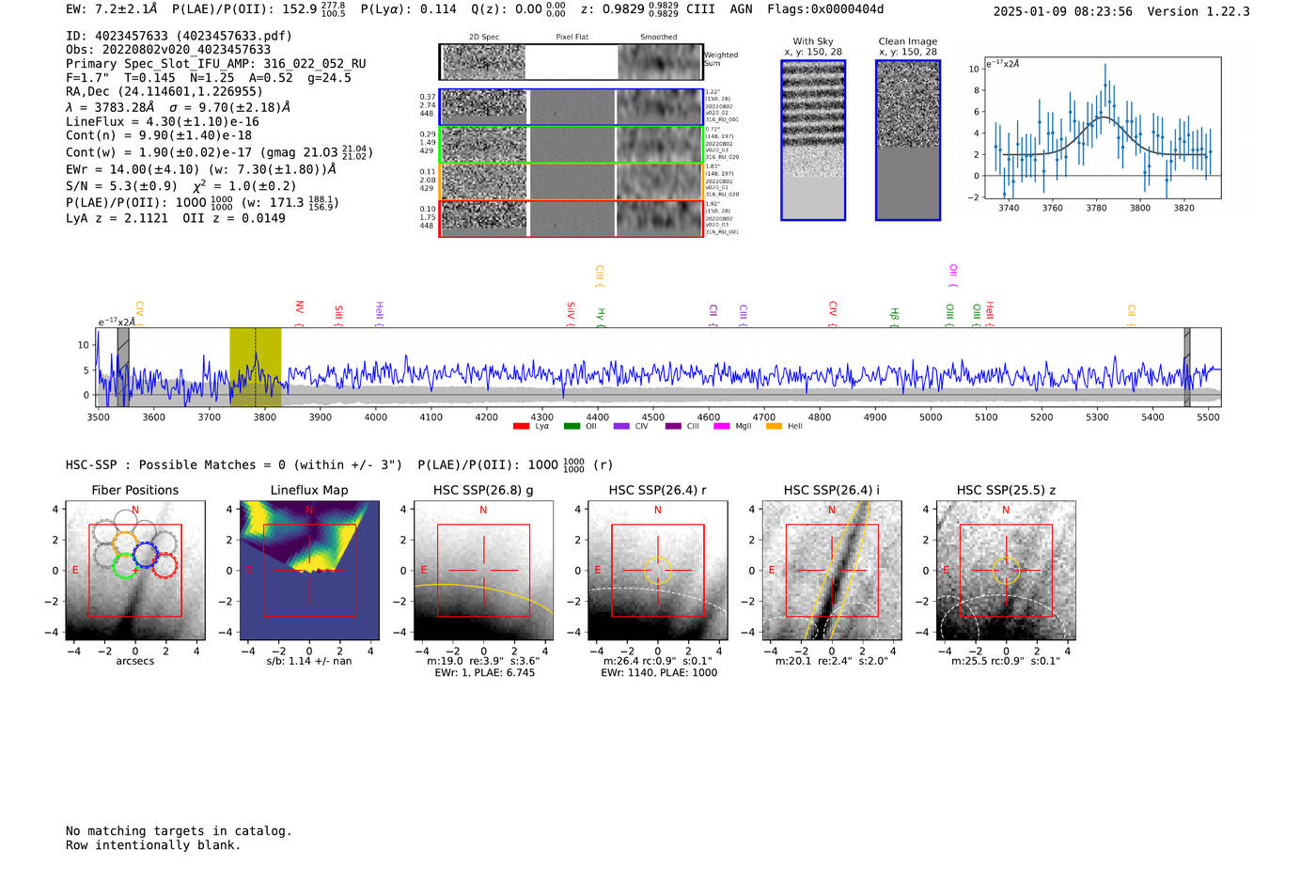Select the blue-bordered fiber 2D spec cutout
Screen dimensions: 1316x896
pyautogui.click(x=484, y=107)
